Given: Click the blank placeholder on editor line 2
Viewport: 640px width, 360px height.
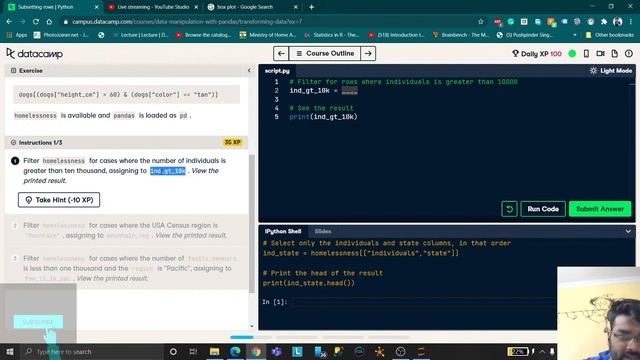Looking at the screenshot, I should click(349, 91).
